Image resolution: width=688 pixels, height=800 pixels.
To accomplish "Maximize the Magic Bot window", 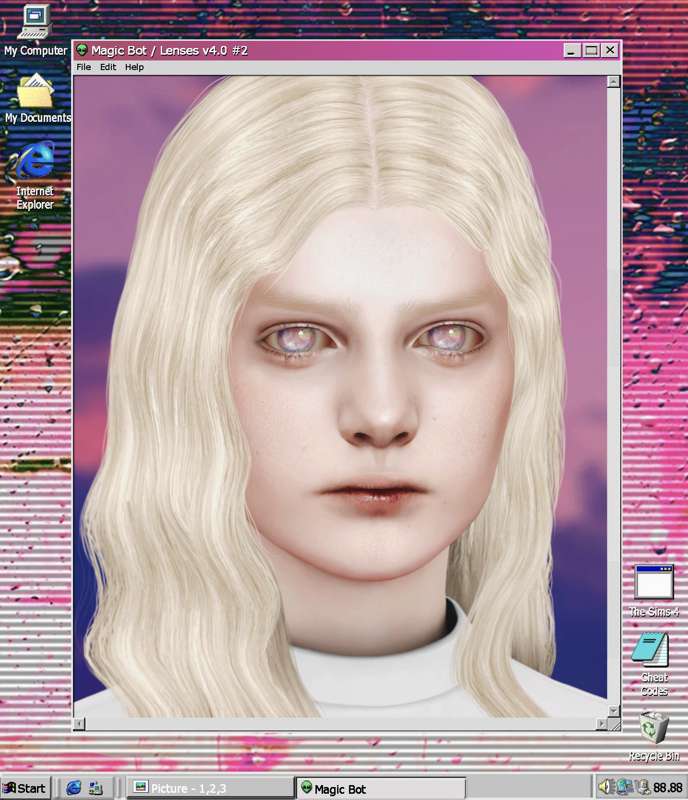I will point(591,50).
